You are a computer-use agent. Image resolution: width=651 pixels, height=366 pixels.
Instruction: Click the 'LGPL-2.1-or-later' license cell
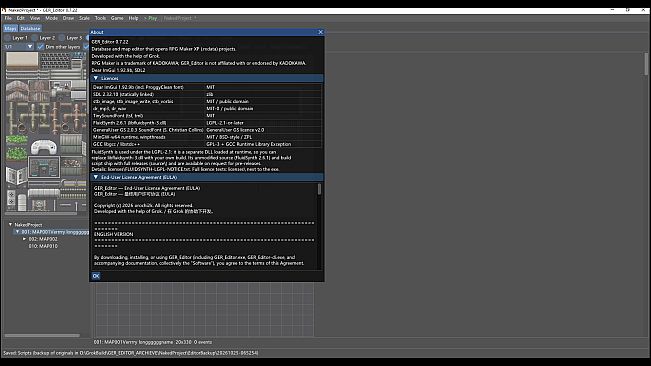coord(225,123)
